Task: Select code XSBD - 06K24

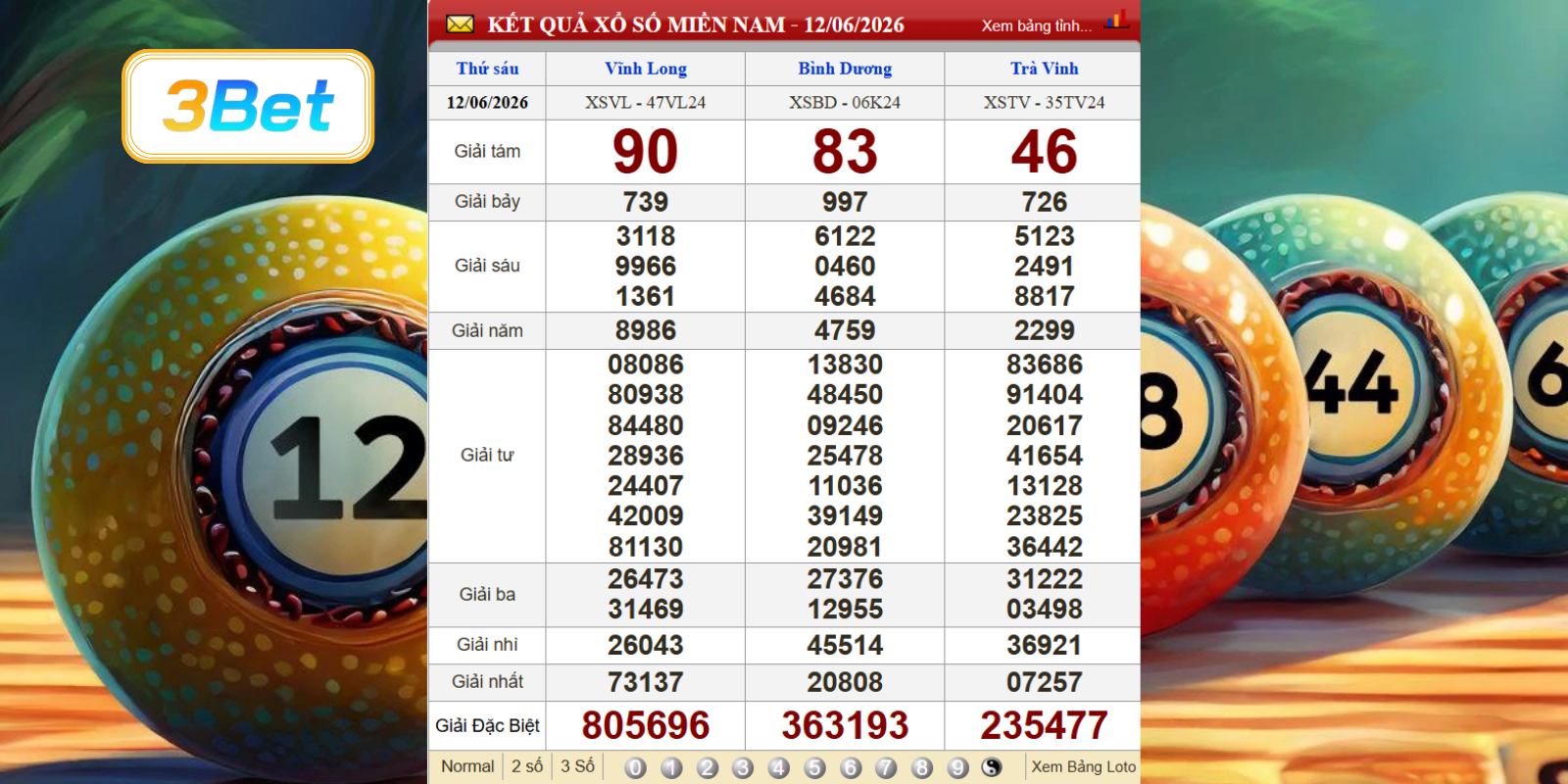Action: click(845, 103)
